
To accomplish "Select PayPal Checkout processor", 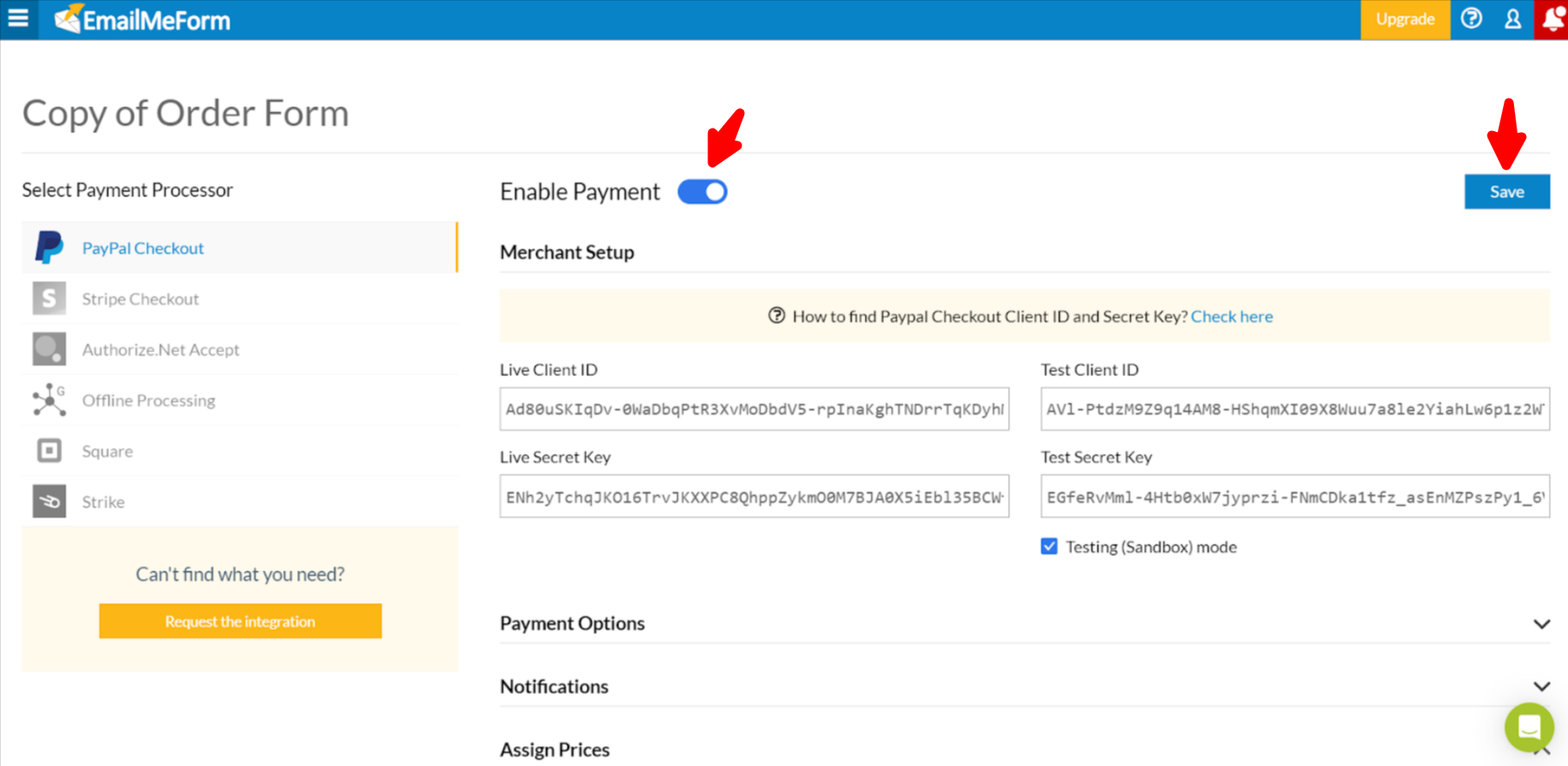I will point(241,248).
